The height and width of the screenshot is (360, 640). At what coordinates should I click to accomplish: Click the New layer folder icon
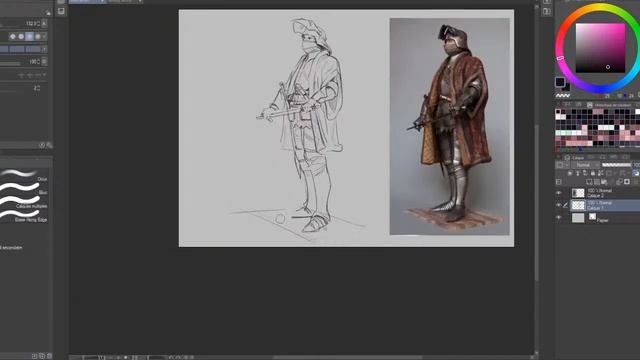[x=604, y=182]
